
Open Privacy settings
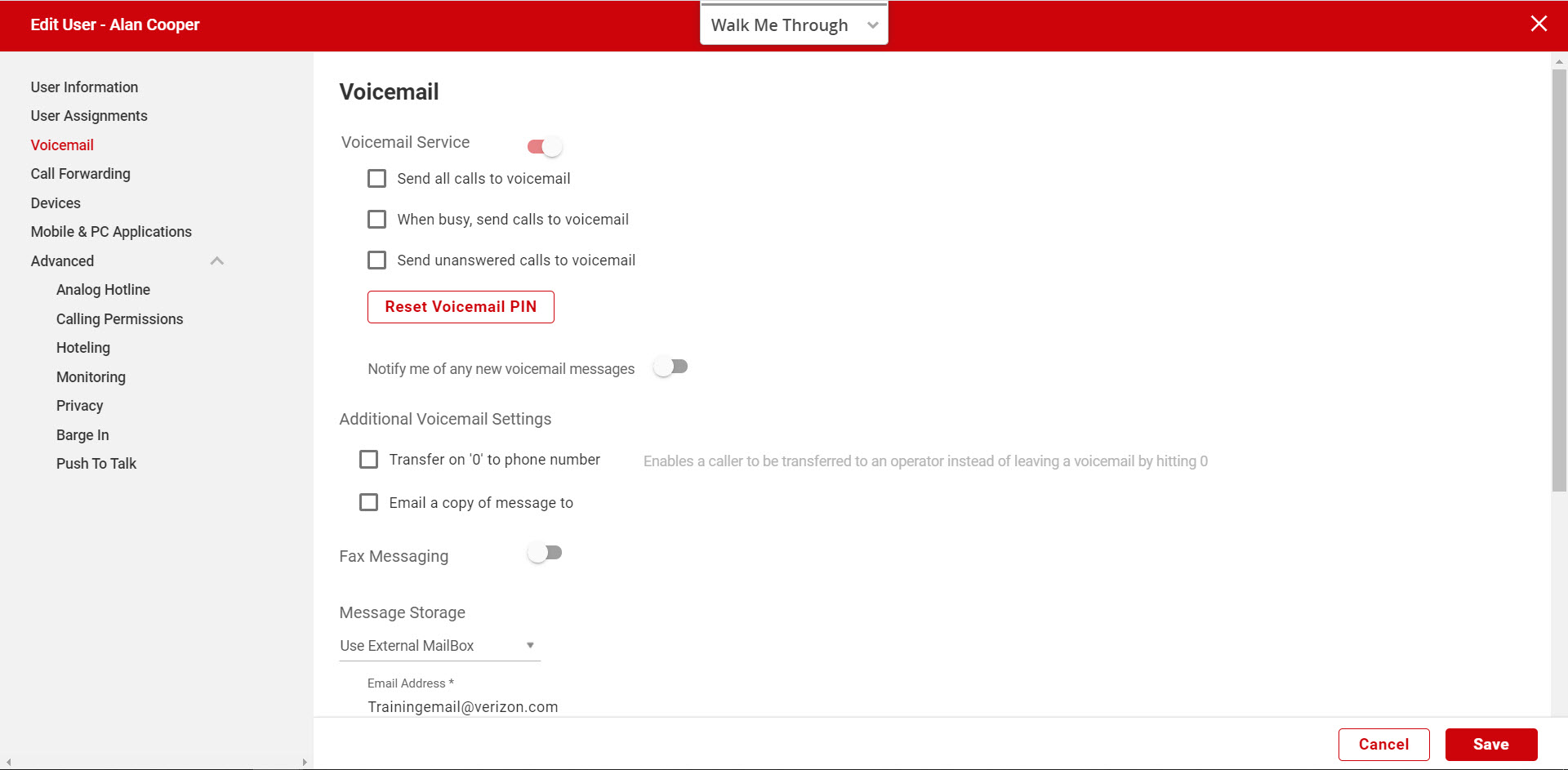(79, 406)
